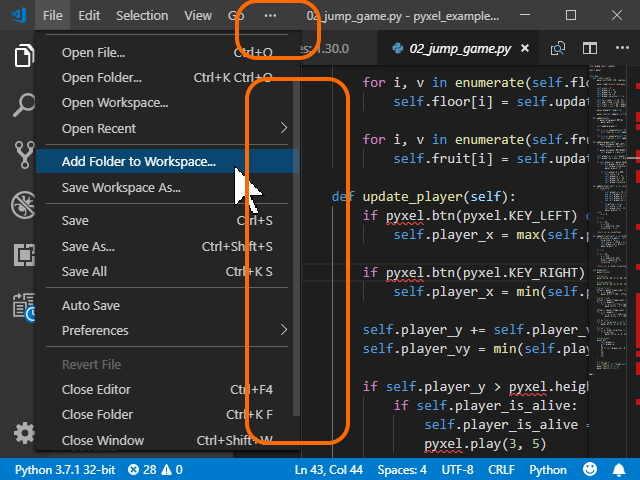Click the if self.player_is_alive: line
Viewport: 640px width, 480px height.
point(485,406)
